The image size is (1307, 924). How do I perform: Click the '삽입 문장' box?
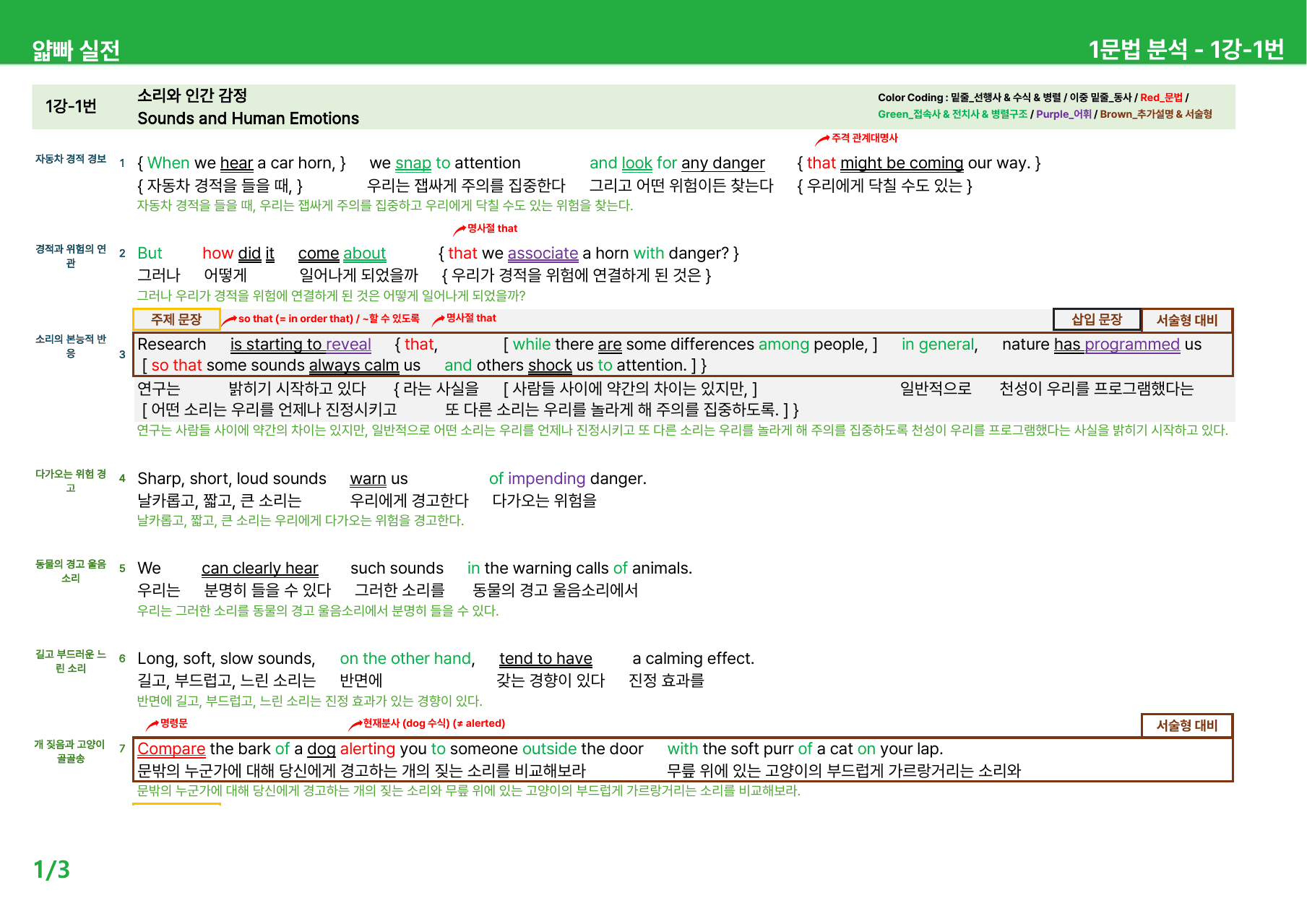tap(1097, 319)
